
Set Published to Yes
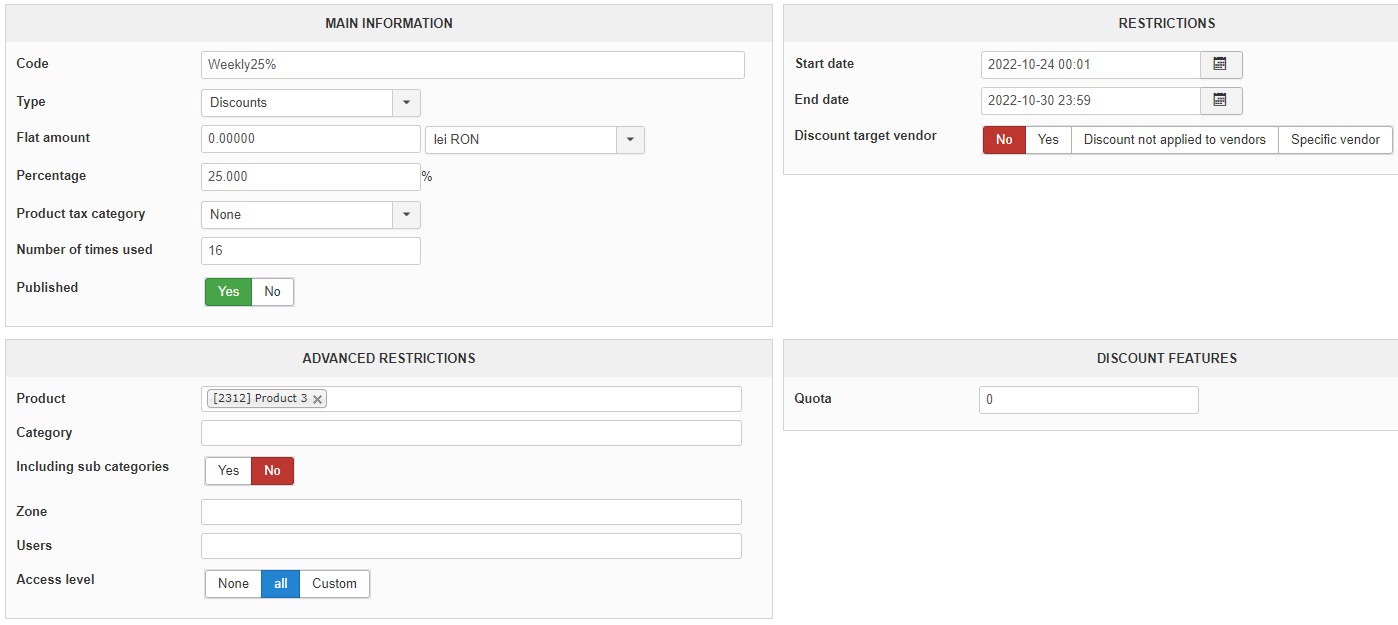tap(229, 291)
